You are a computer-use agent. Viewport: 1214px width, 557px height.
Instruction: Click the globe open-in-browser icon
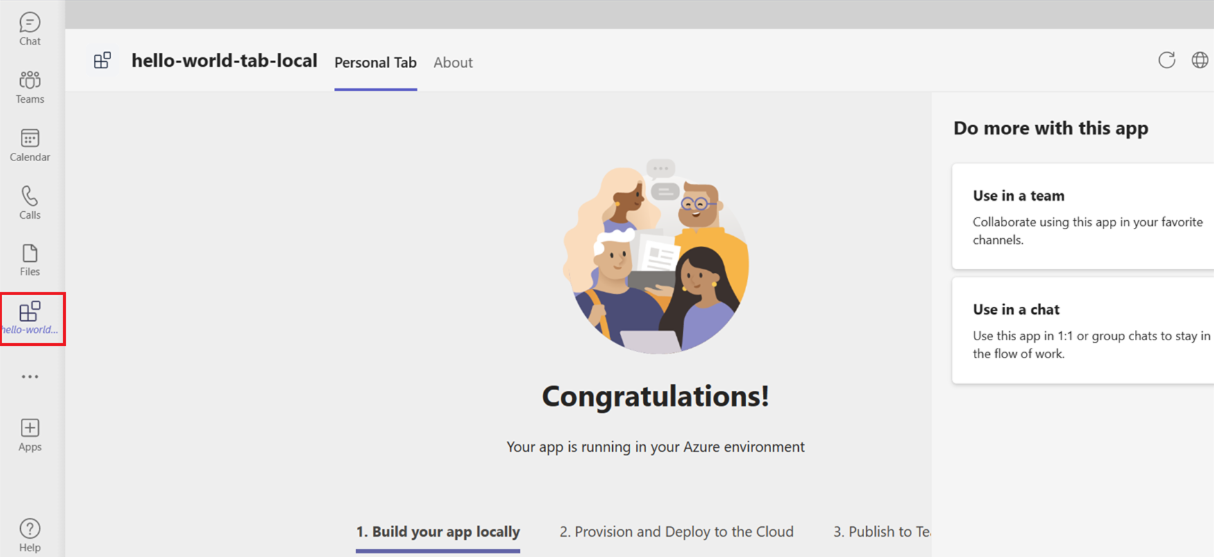point(1200,60)
